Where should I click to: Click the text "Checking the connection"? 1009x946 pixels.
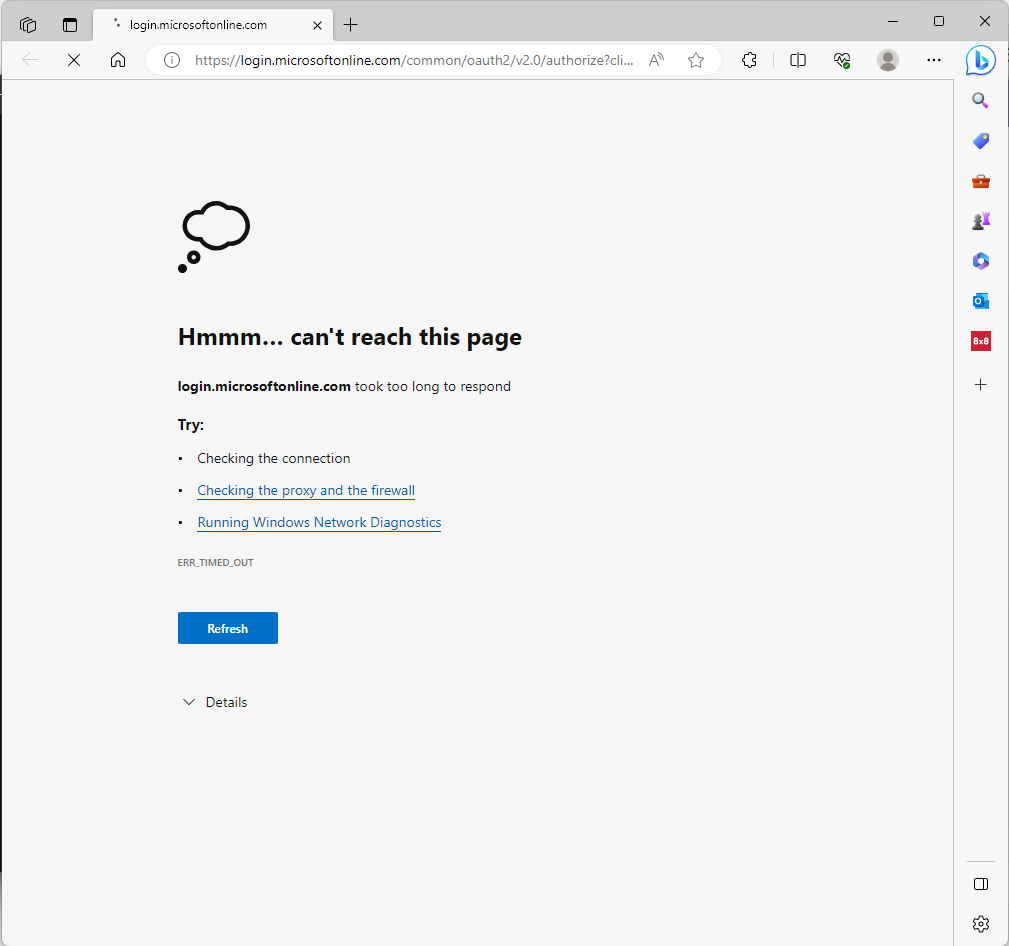click(273, 458)
